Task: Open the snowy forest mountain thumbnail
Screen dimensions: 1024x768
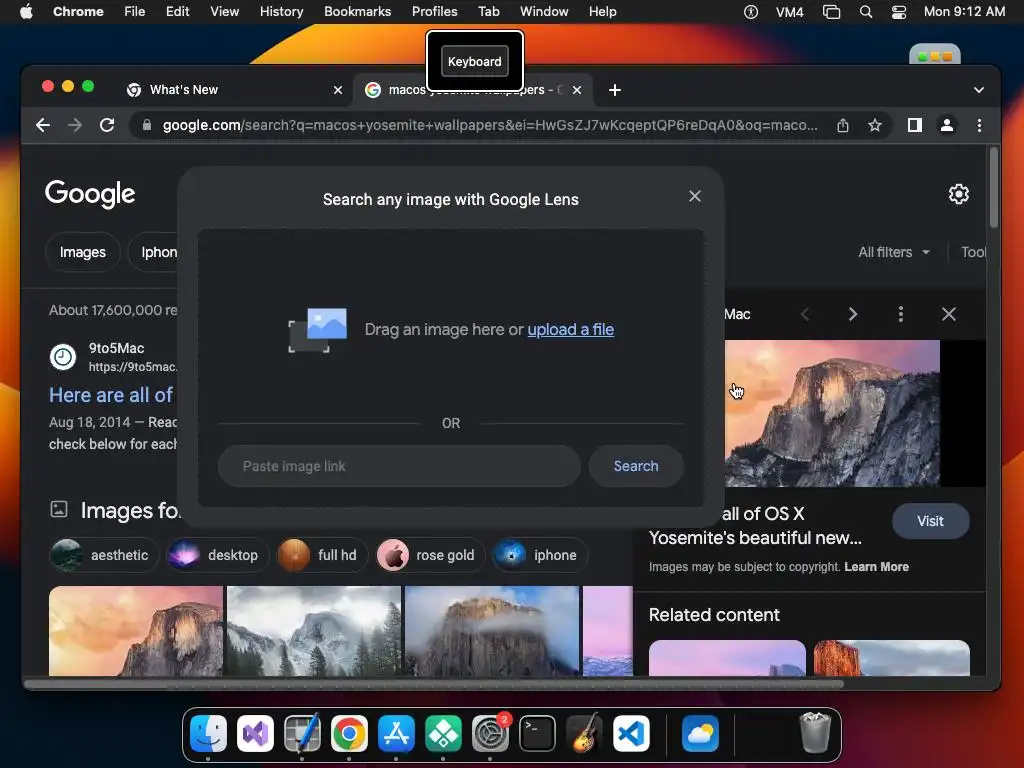Action: click(x=314, y=631)
